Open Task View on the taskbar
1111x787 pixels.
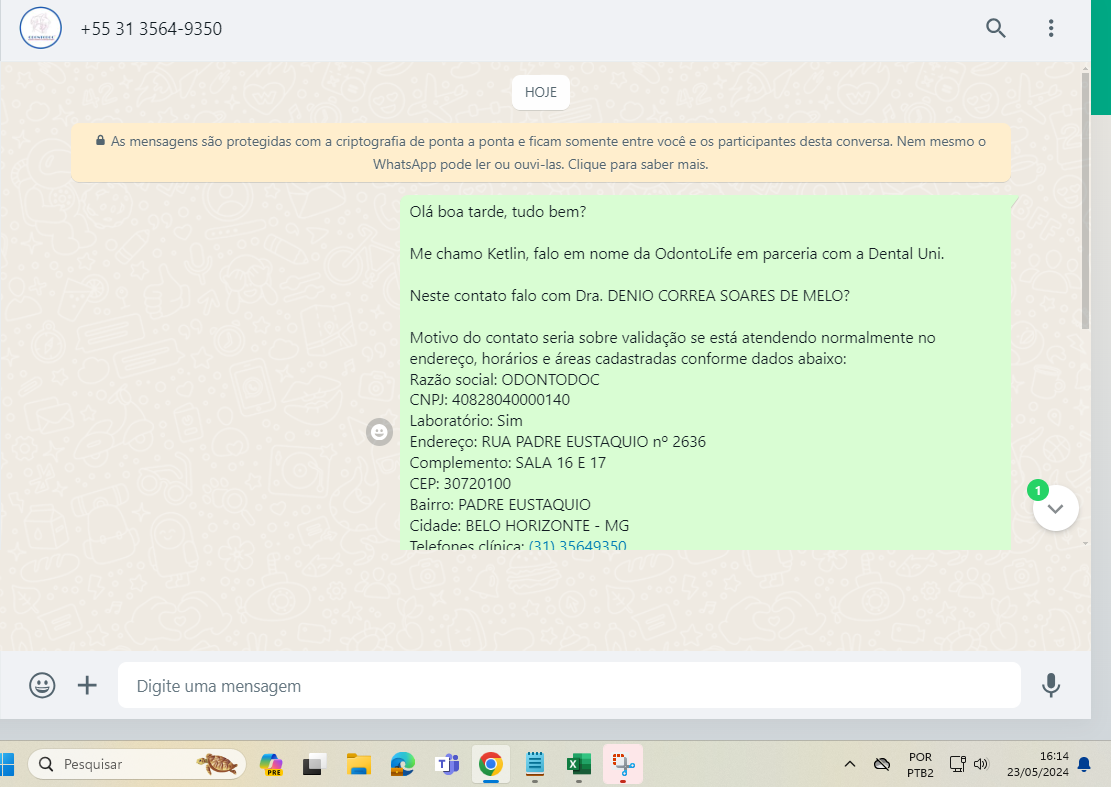[314, 764]
